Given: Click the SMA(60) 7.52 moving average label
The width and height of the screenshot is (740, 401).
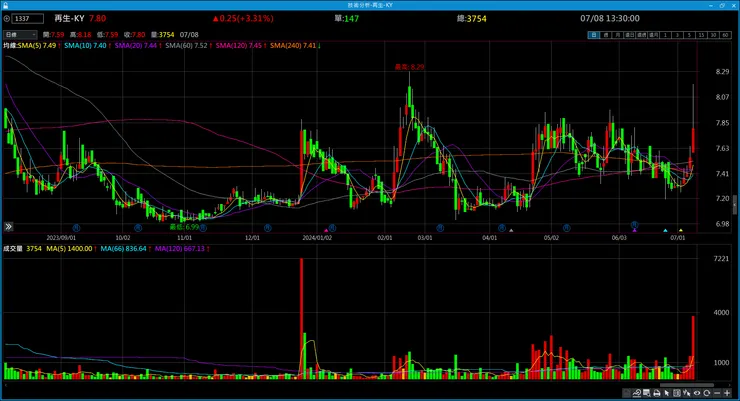Looking at the screenshot, I should pyautogui.click(x=186, y=46).
